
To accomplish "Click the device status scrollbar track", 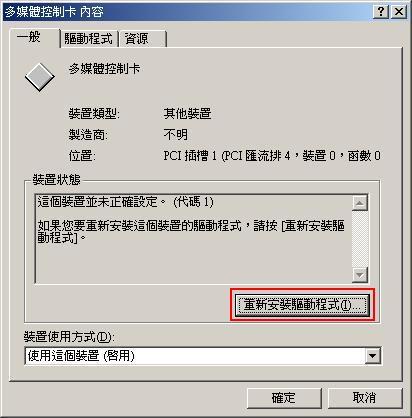I will (x=360, y=239).
